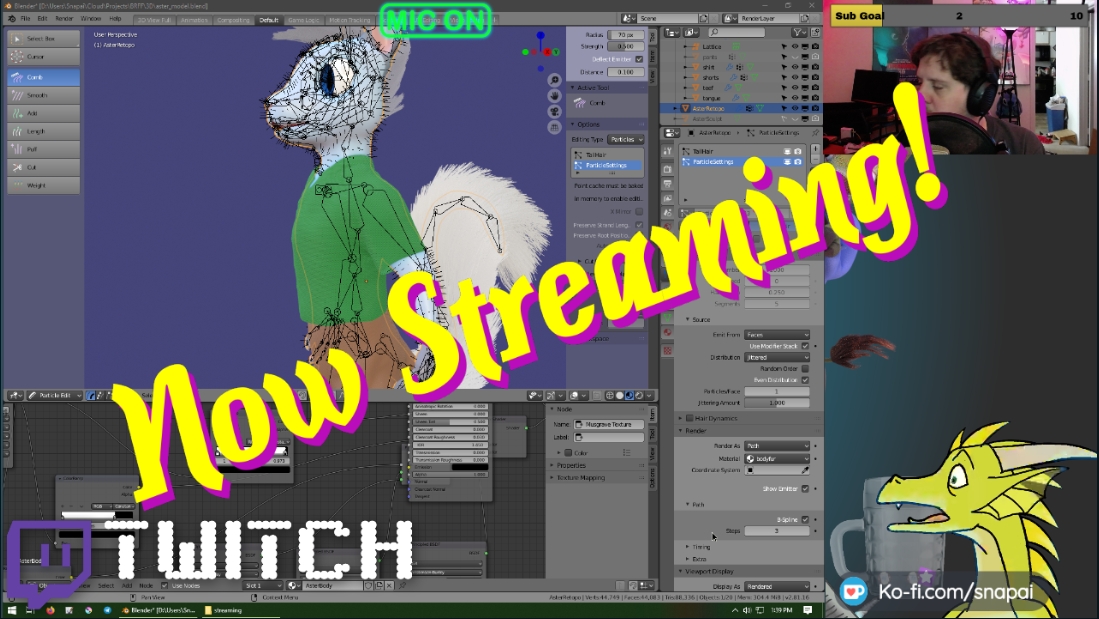This screenshot has height=619, width=1099.
Task: Add a particle system slot with plus
Action: pyautogui.click(x=815, y=150)
